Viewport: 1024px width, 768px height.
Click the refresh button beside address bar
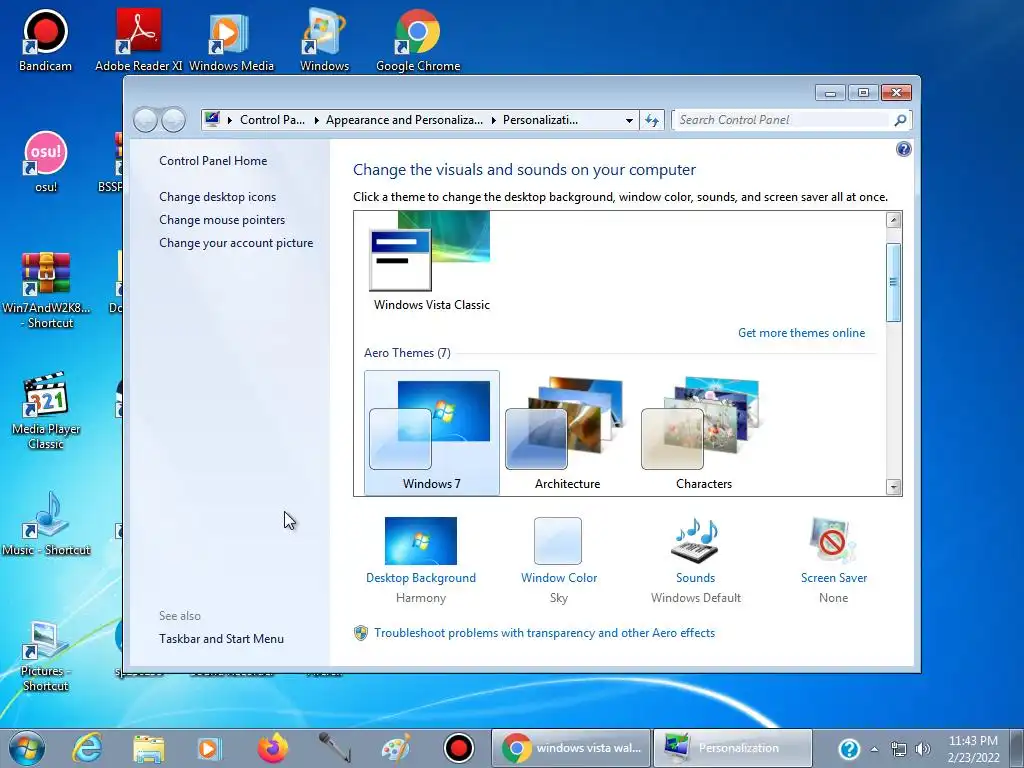(652, 120)
